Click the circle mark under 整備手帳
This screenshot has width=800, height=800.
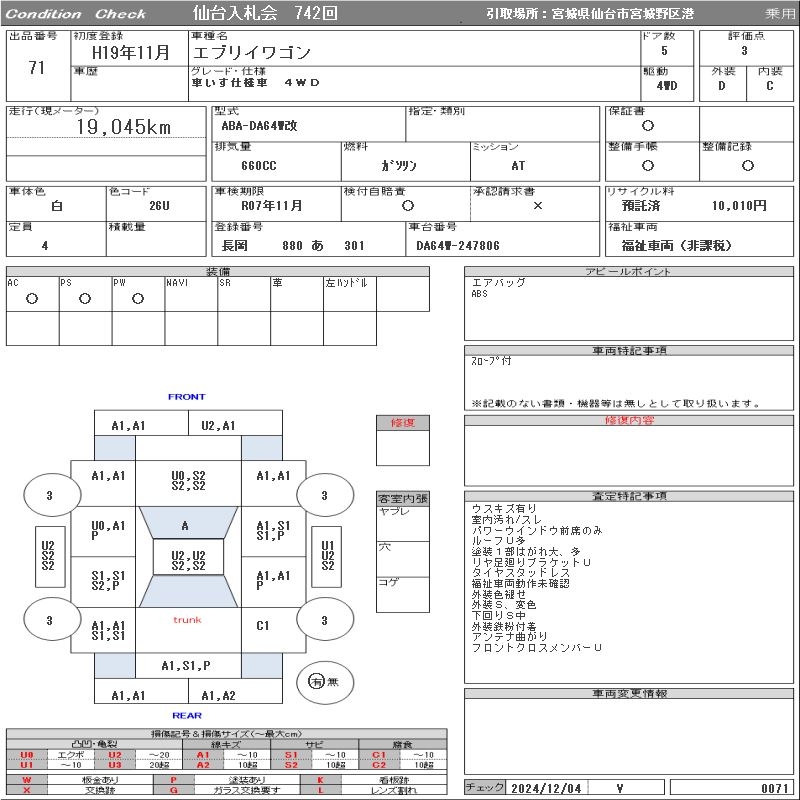(647, 165)
